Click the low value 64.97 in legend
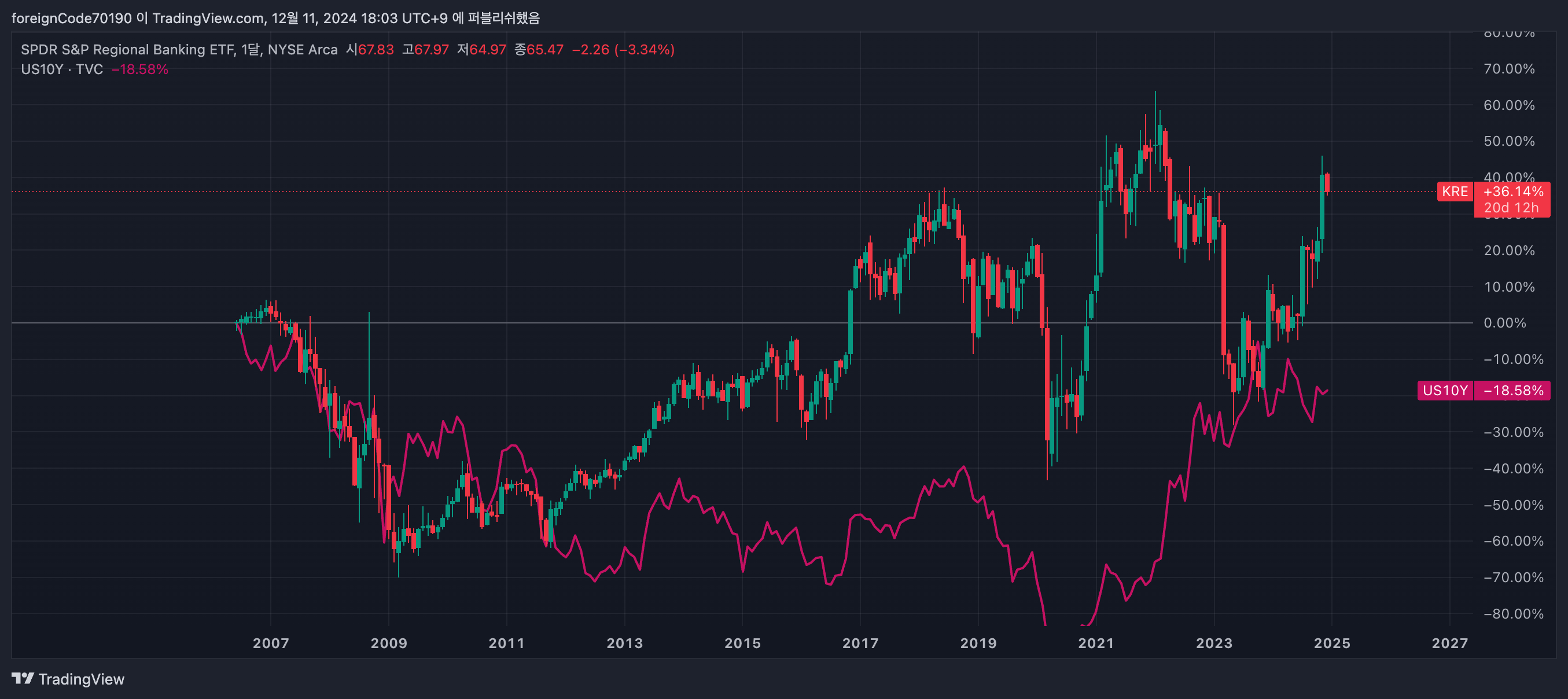 (488, 49)
